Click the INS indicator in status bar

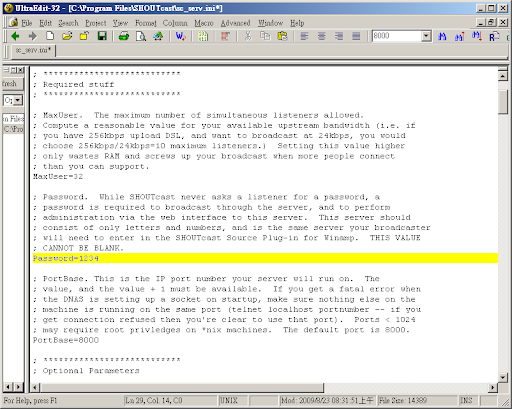[x=467, y=400]
